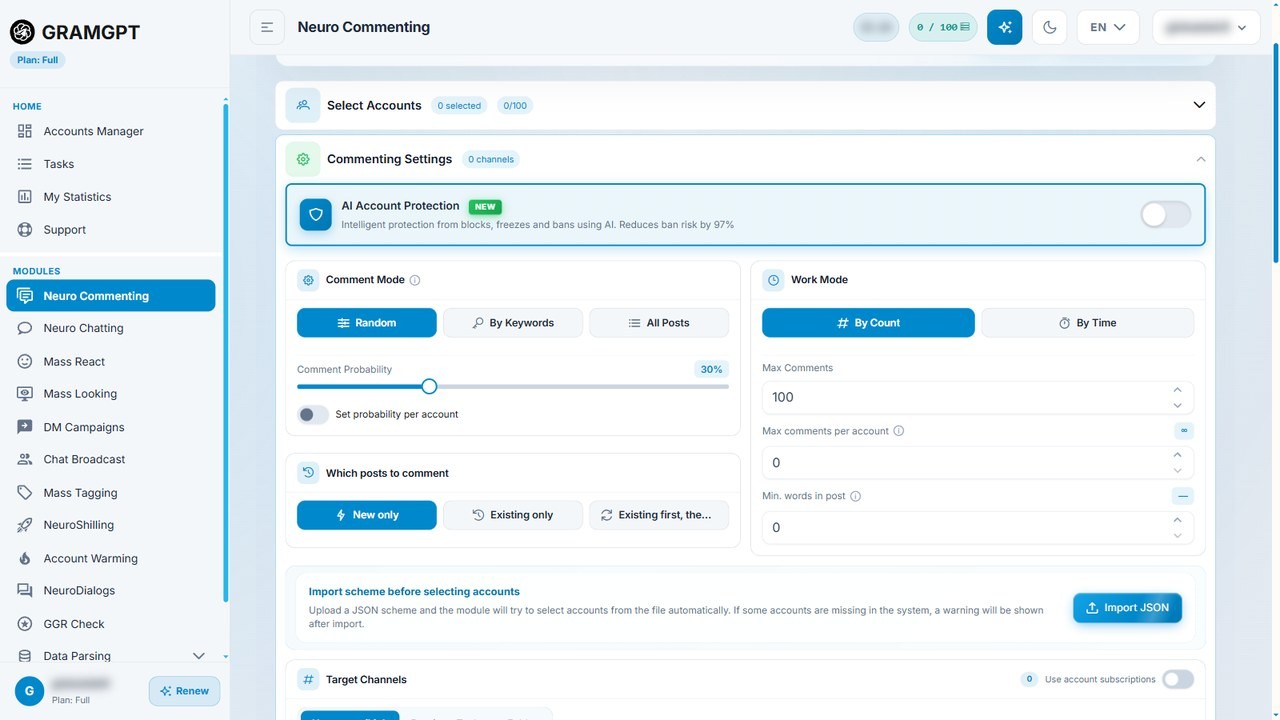Click the Renew plan button
Viewport: 1280px width, 720px height.
point(184,691)
